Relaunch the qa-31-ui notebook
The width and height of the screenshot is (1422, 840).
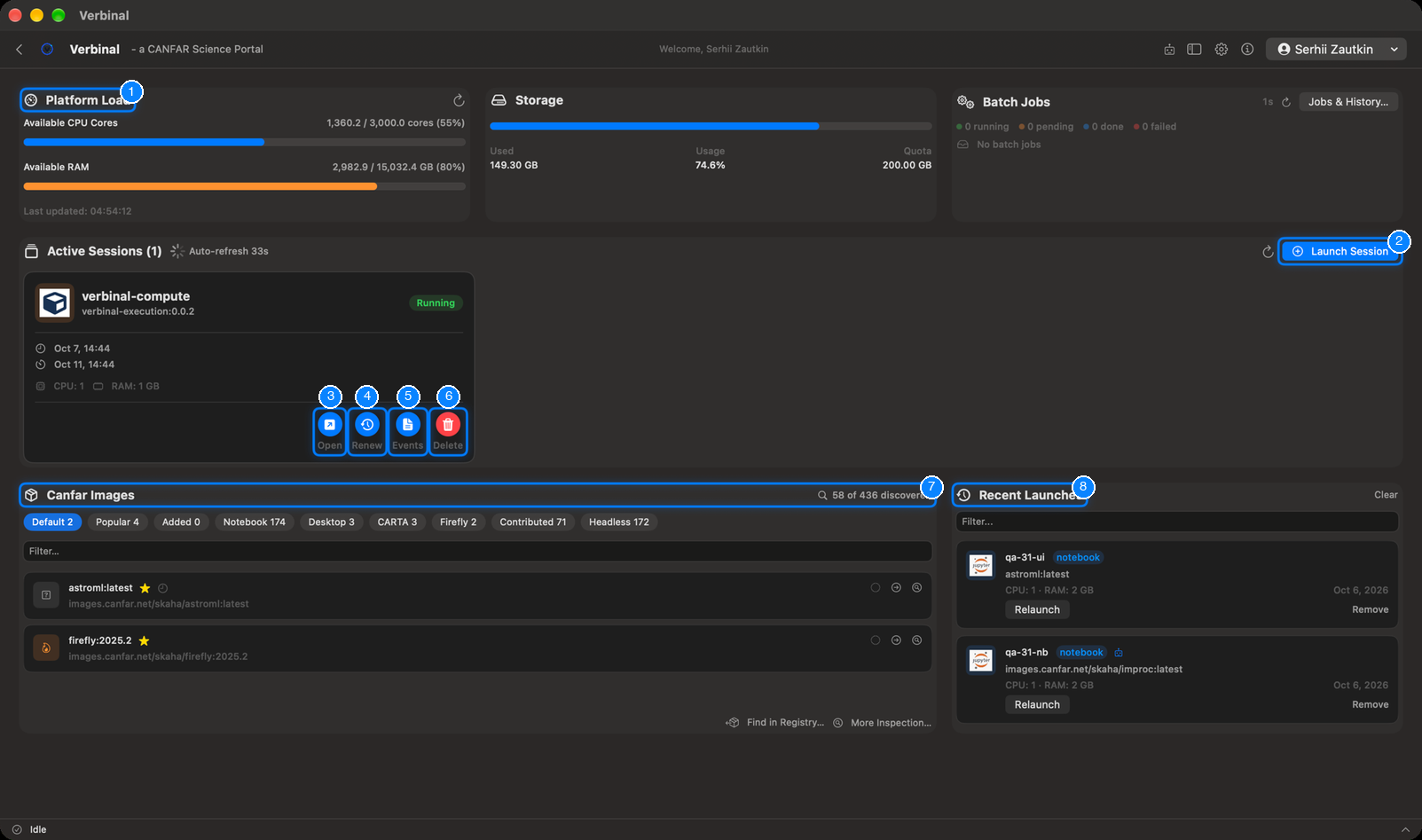pos(1037,610)
